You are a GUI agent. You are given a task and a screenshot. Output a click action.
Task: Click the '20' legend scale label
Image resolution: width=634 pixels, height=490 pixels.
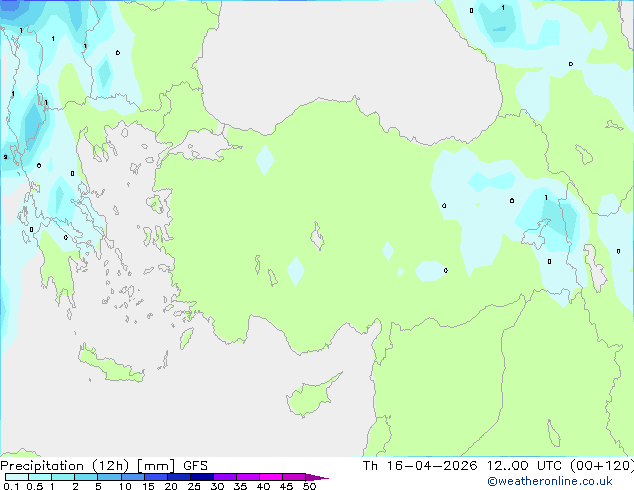point(171,486)
